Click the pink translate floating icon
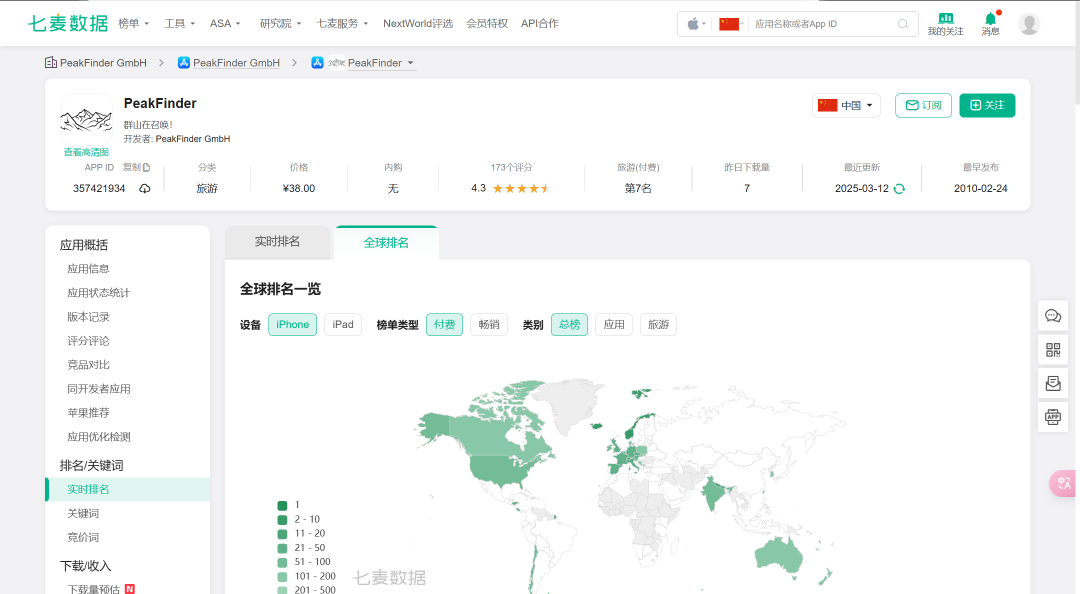Image resolution: width=1080 pixels, height=594 pixels. [x=1063, y=483]
